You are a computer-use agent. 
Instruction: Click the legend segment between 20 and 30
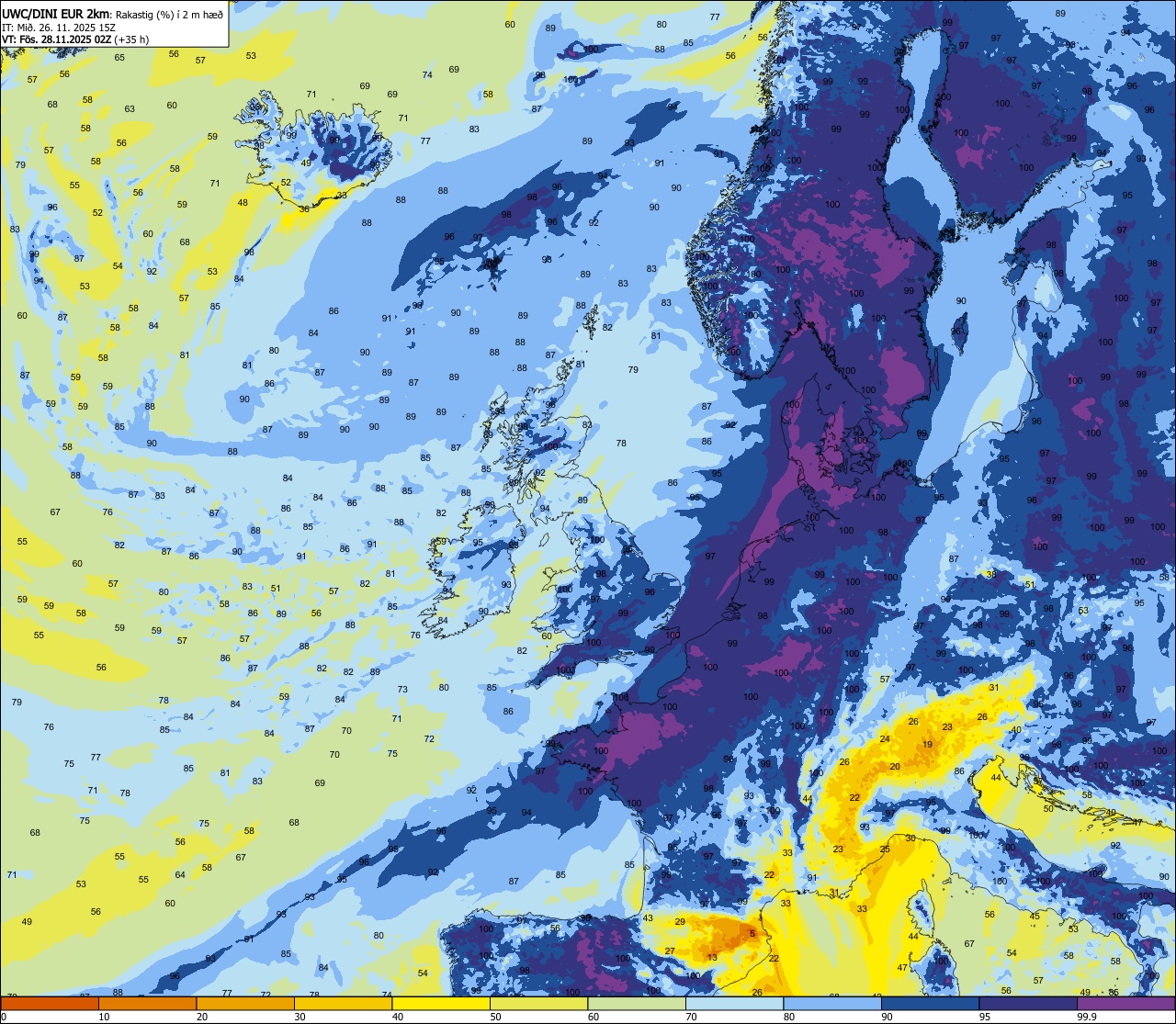[244, 1003]
